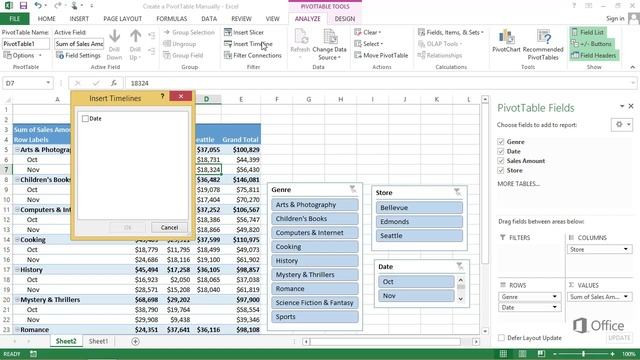
Task: Open Genre dropdown in Rows area
Action: tap(555, 297)
